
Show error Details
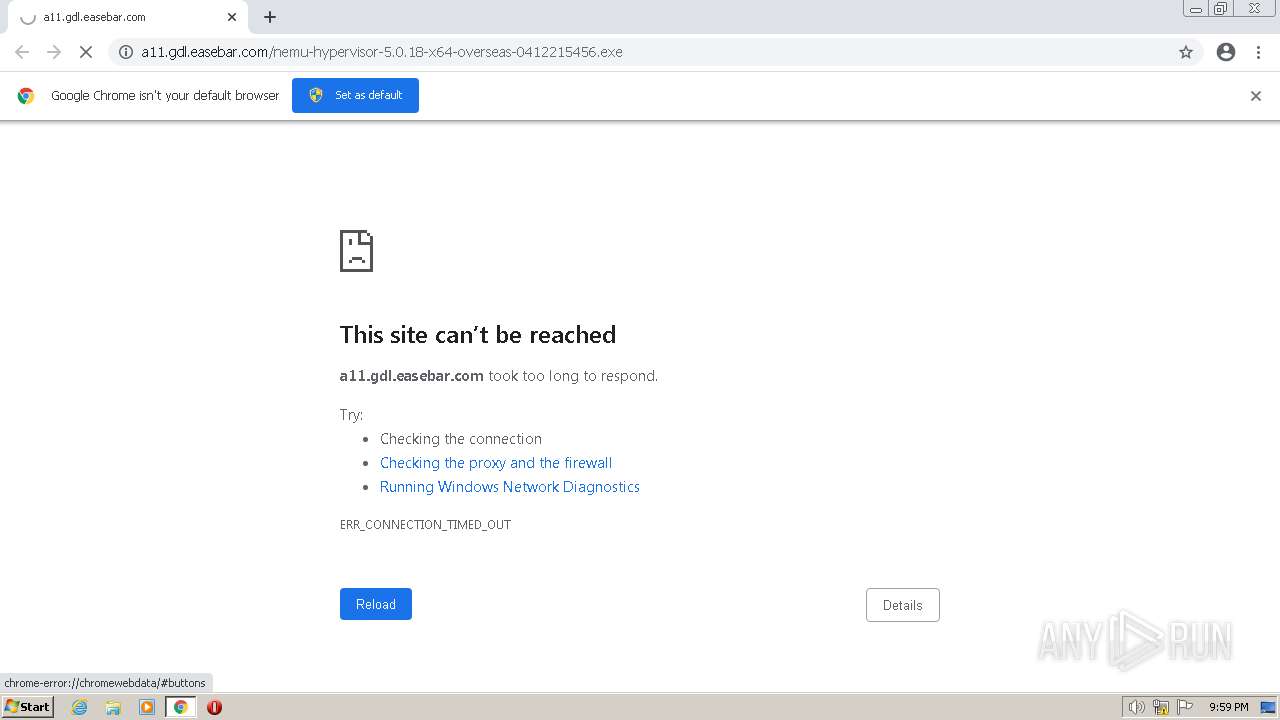tap(903, 605)
